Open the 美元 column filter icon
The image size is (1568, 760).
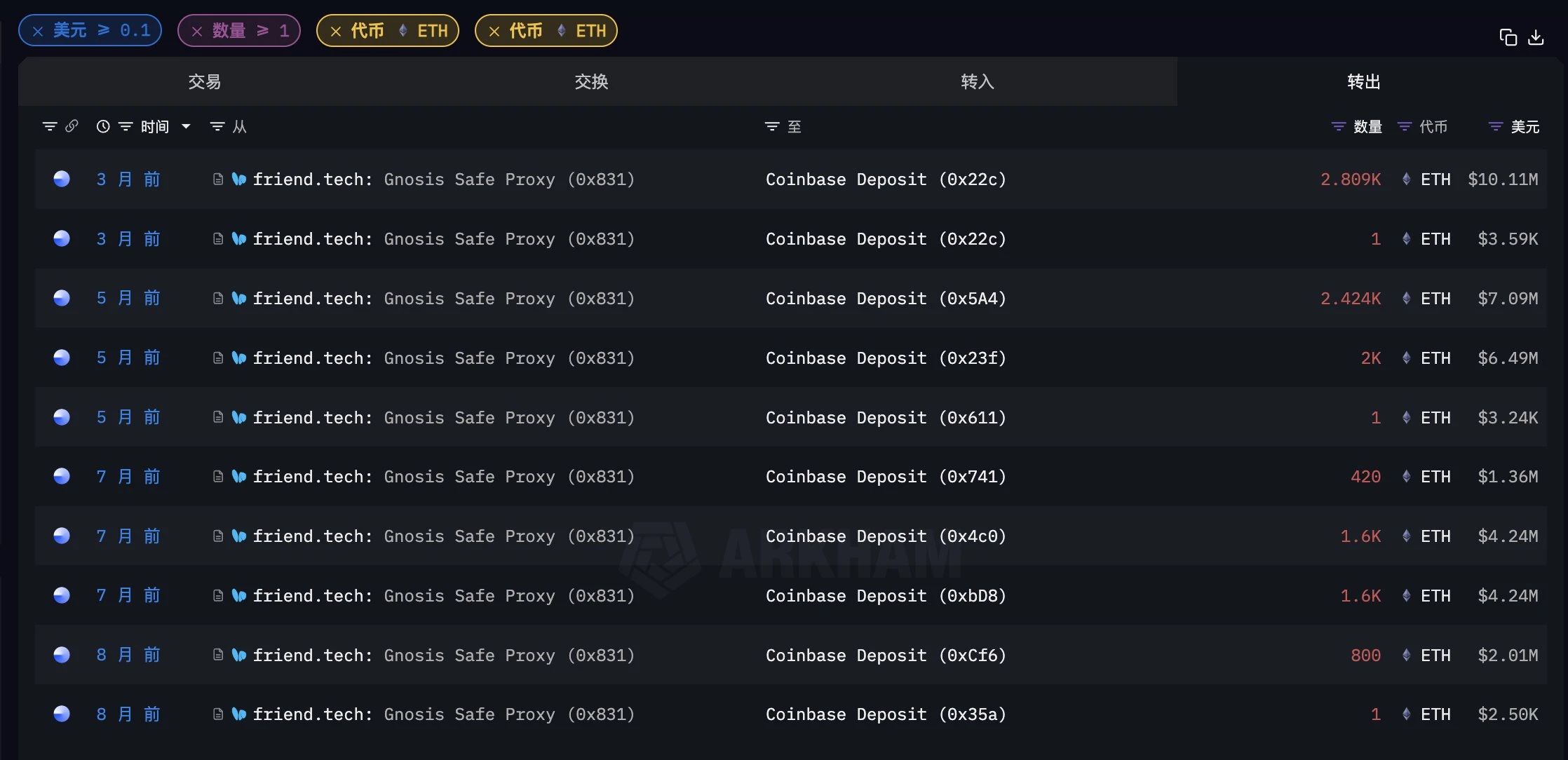(1496, 126)
